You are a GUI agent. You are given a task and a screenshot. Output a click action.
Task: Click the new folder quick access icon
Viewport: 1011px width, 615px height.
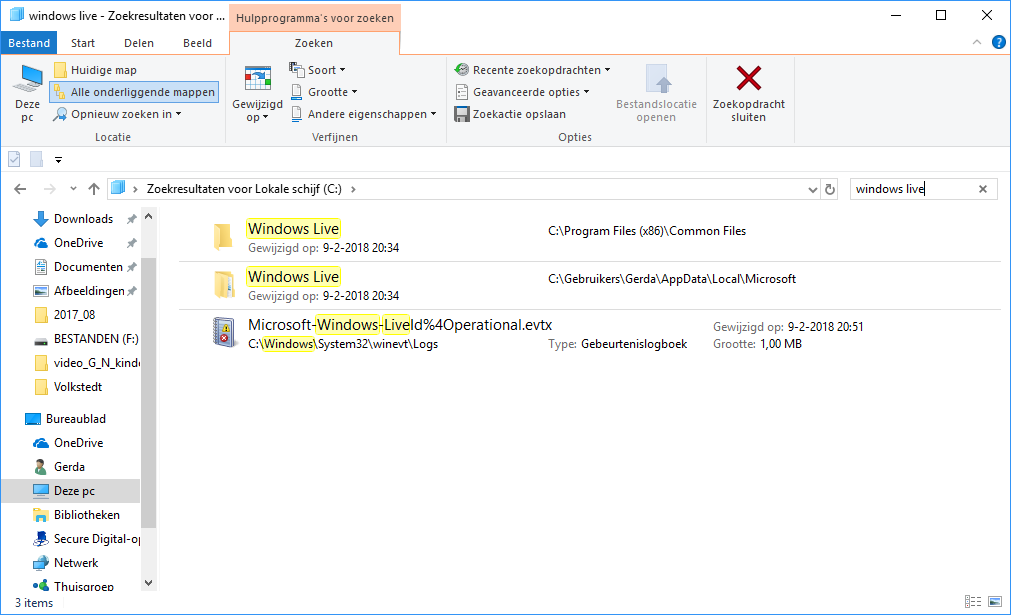tap(37, 159)
